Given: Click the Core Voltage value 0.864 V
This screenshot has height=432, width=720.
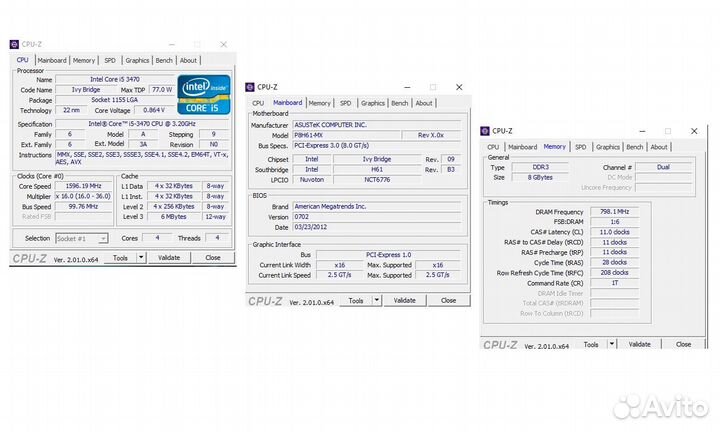Looking at the screenshot, I should coord(154,110).
